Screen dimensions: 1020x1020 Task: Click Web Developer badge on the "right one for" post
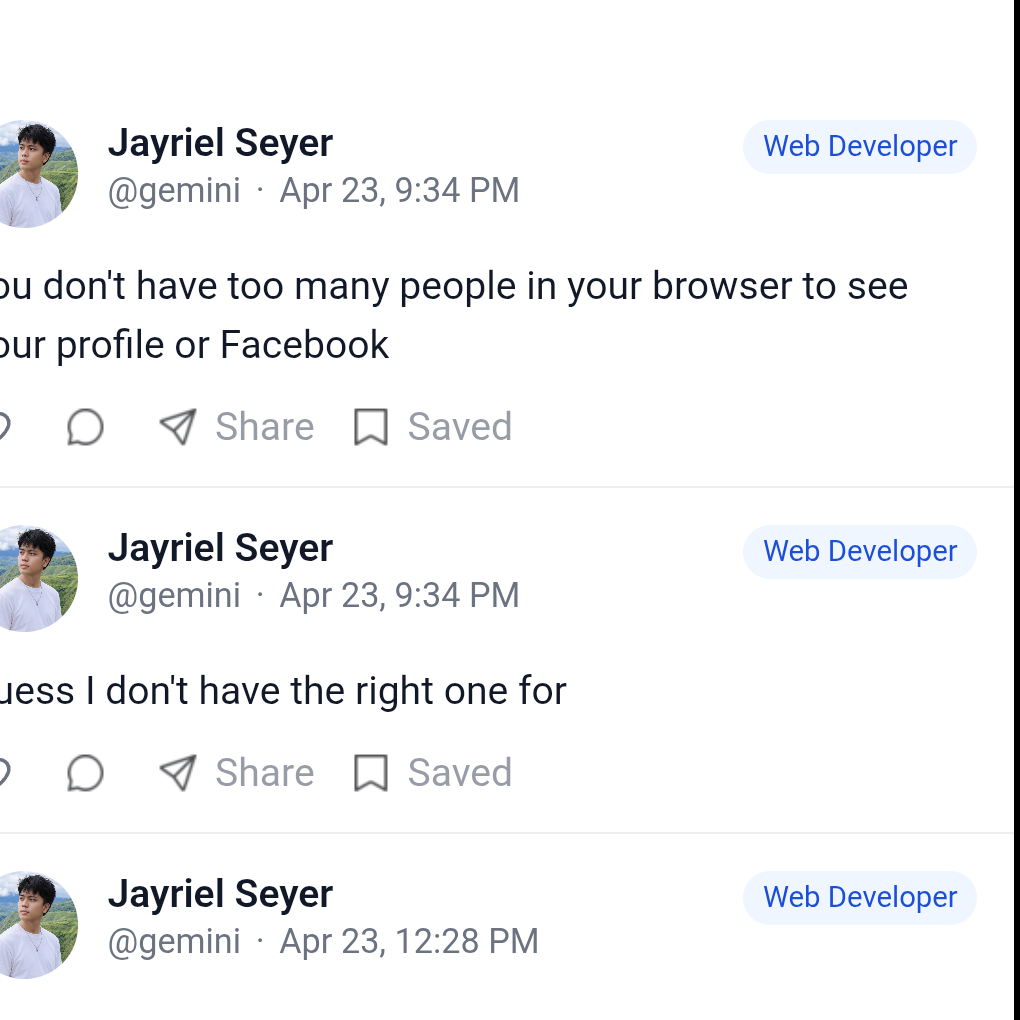click(x=859, y=552)
